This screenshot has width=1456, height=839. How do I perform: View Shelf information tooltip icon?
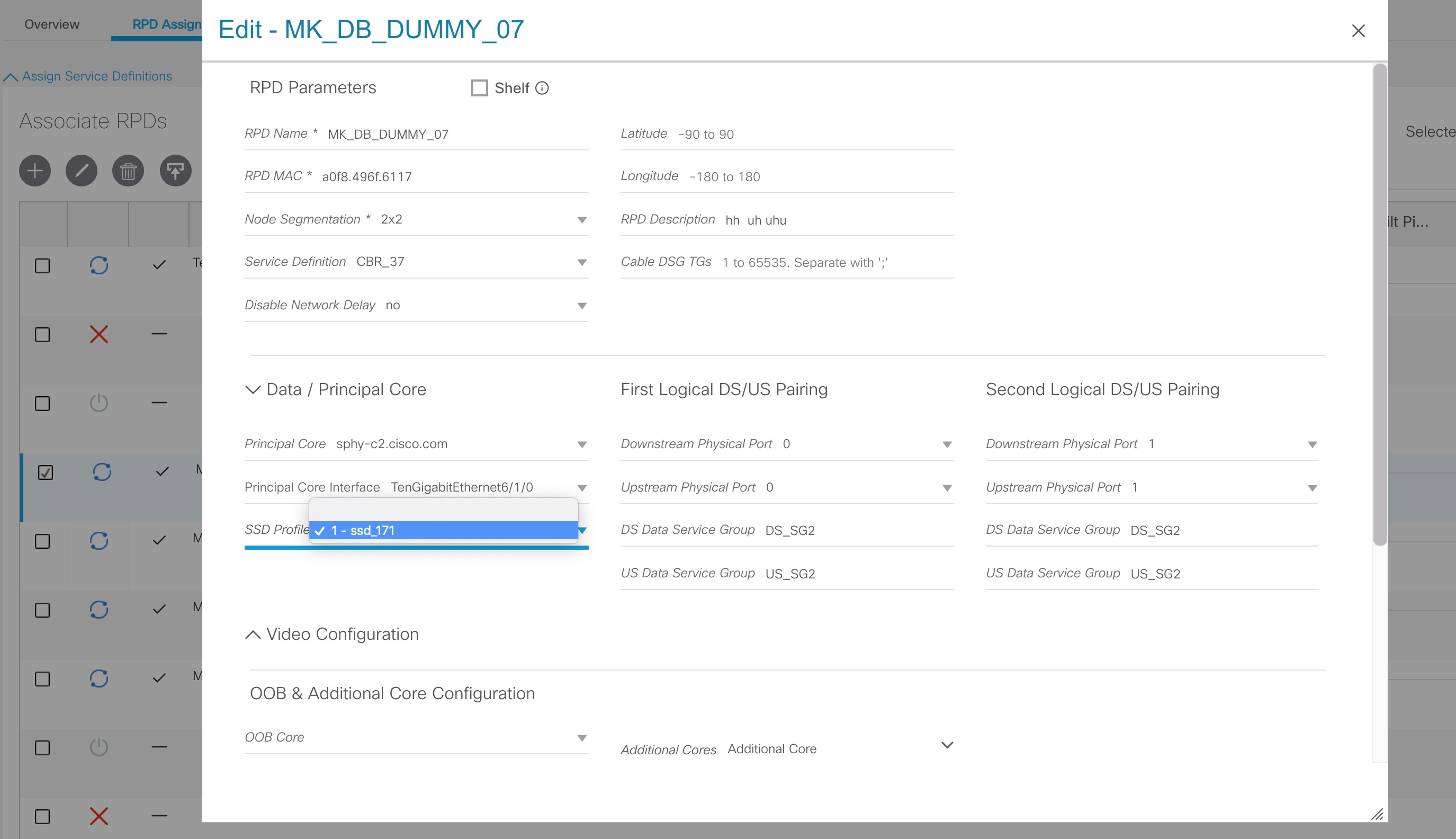(542, 87)
